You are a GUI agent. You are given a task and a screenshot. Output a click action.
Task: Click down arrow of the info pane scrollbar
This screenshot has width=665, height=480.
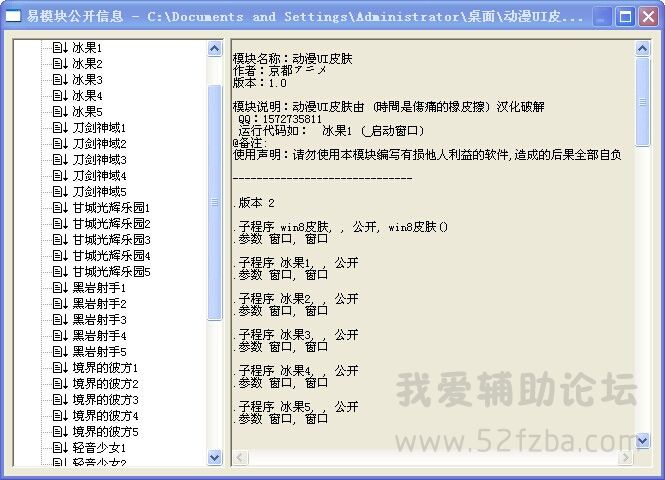(x=643, y=441)
